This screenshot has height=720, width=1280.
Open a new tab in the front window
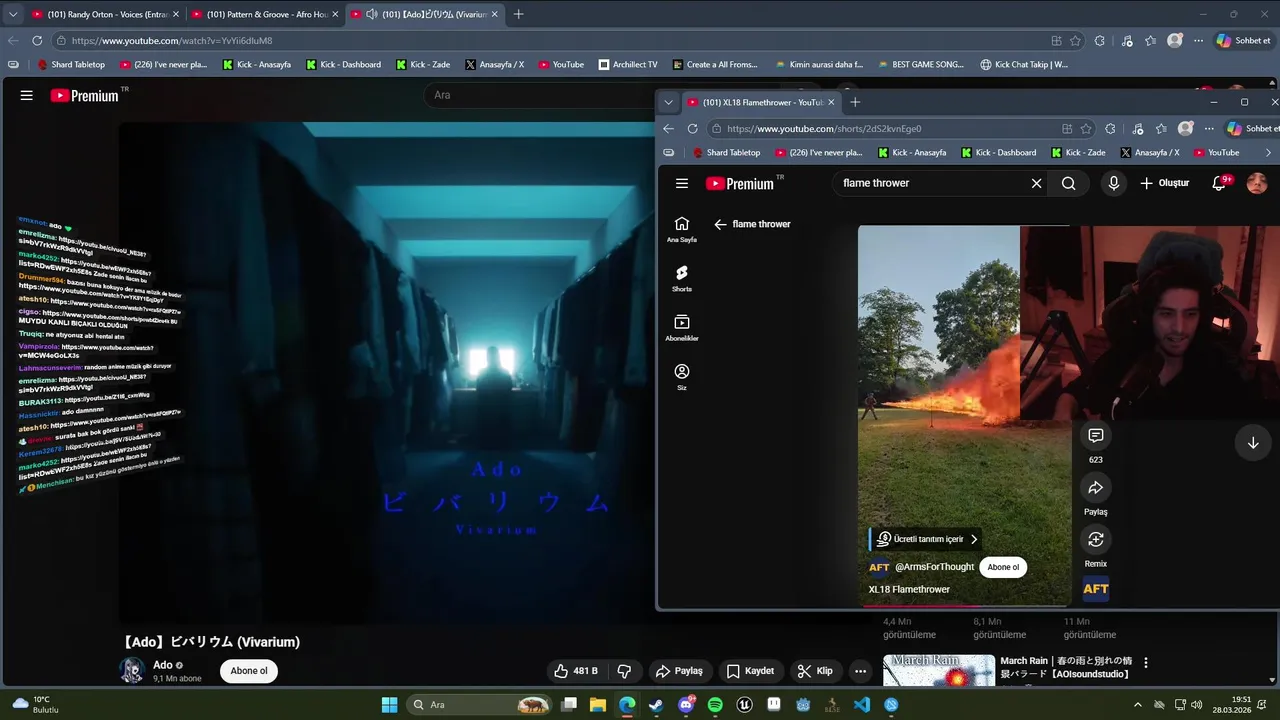tap(855, 102)
